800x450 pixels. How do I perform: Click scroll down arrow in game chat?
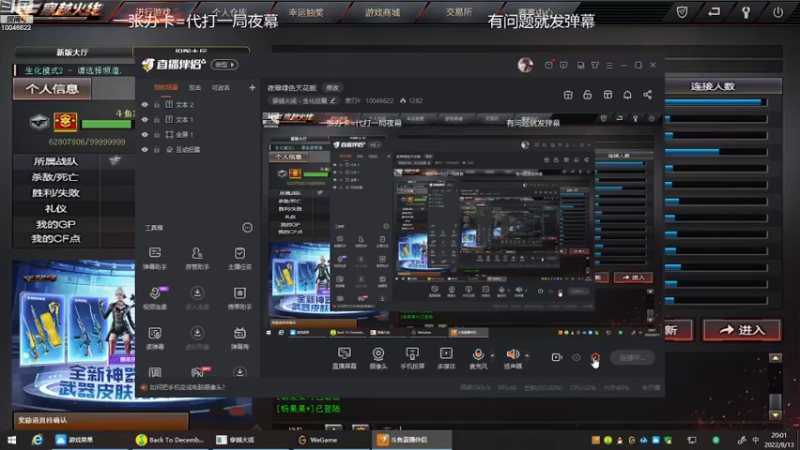pyautogui.click(x=776, y=415)
